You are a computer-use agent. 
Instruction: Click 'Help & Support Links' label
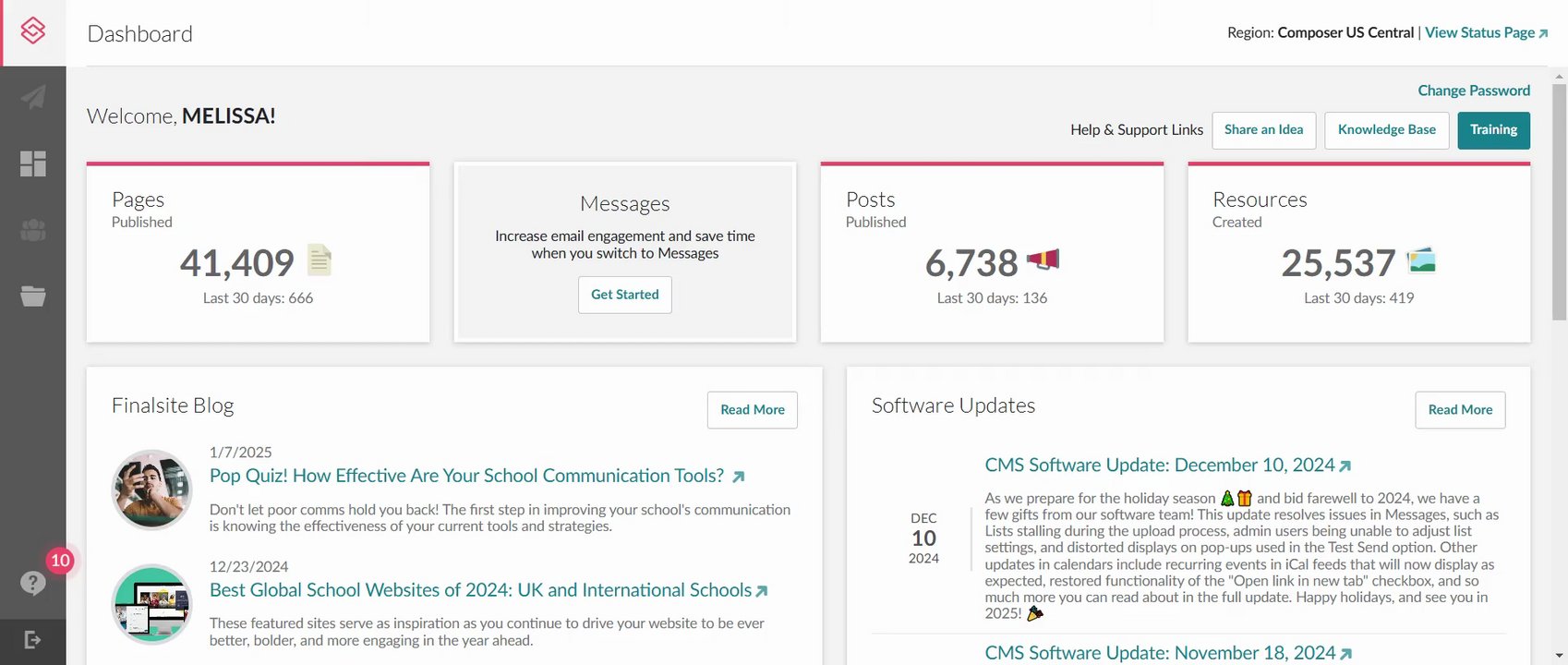tap(1137, 130)
